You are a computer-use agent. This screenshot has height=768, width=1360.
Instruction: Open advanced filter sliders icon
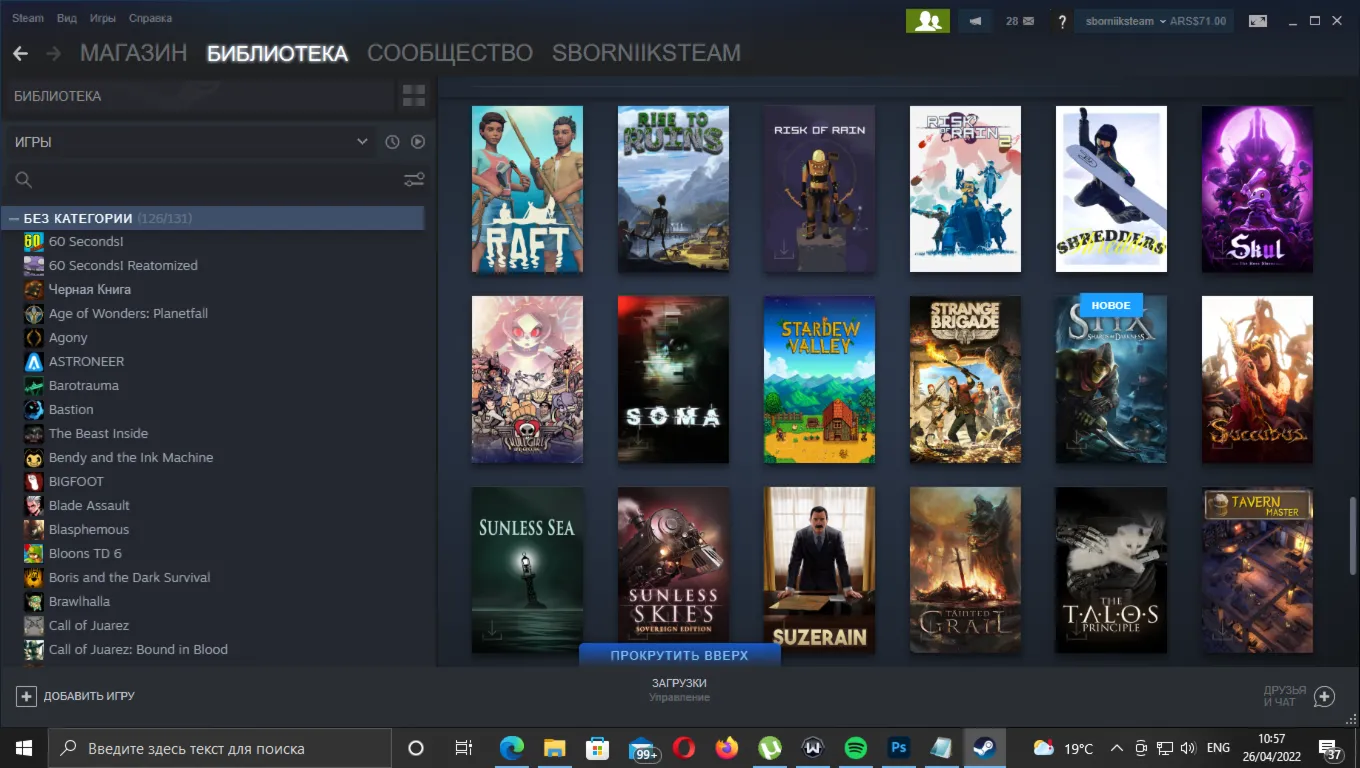tap(414, 180)
